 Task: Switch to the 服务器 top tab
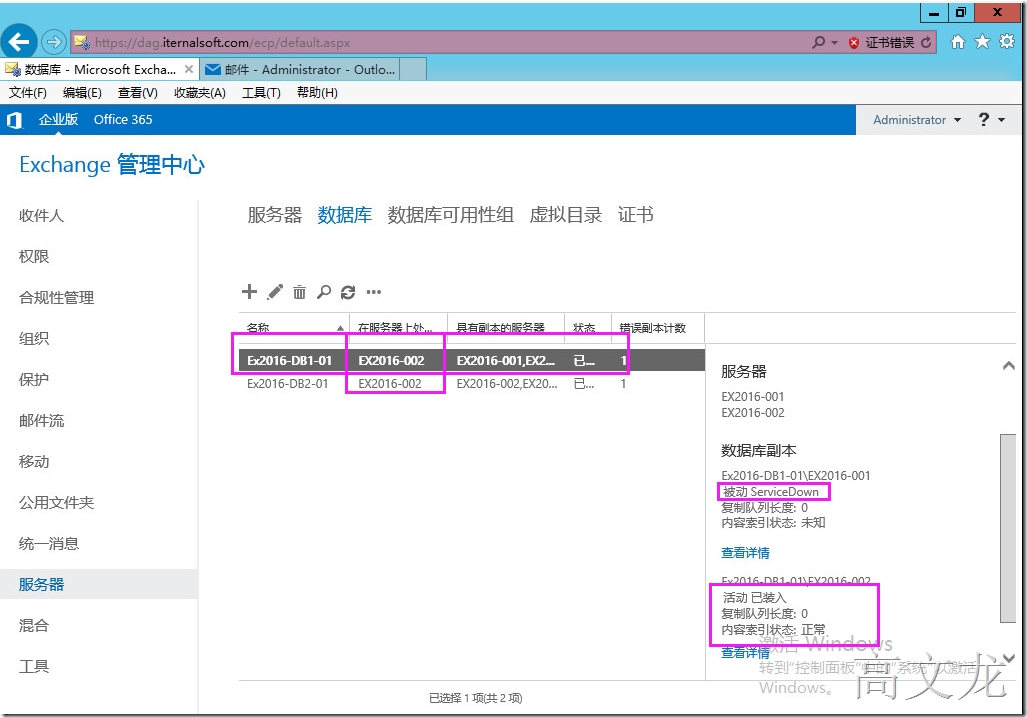pyautogui.click(x=274, y=215)
